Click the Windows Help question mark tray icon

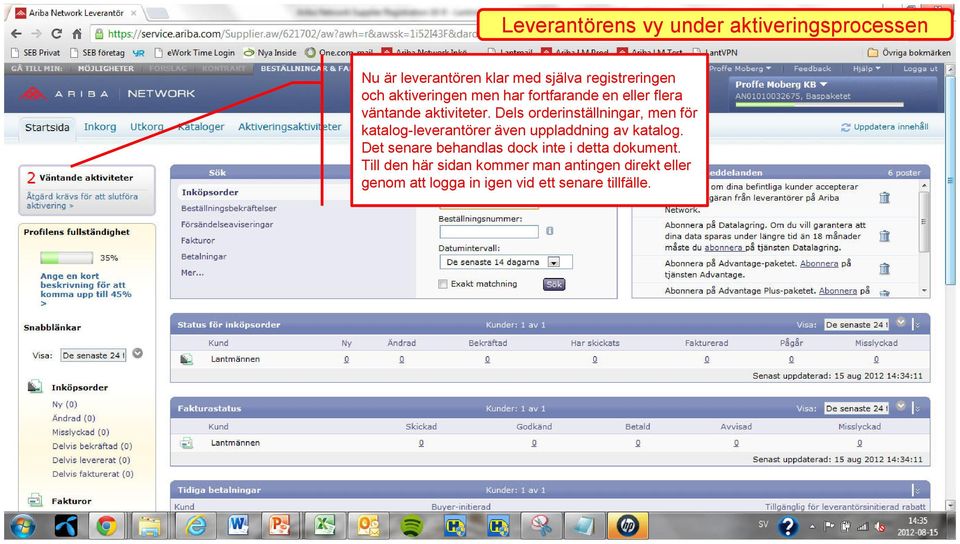point(788,526)
